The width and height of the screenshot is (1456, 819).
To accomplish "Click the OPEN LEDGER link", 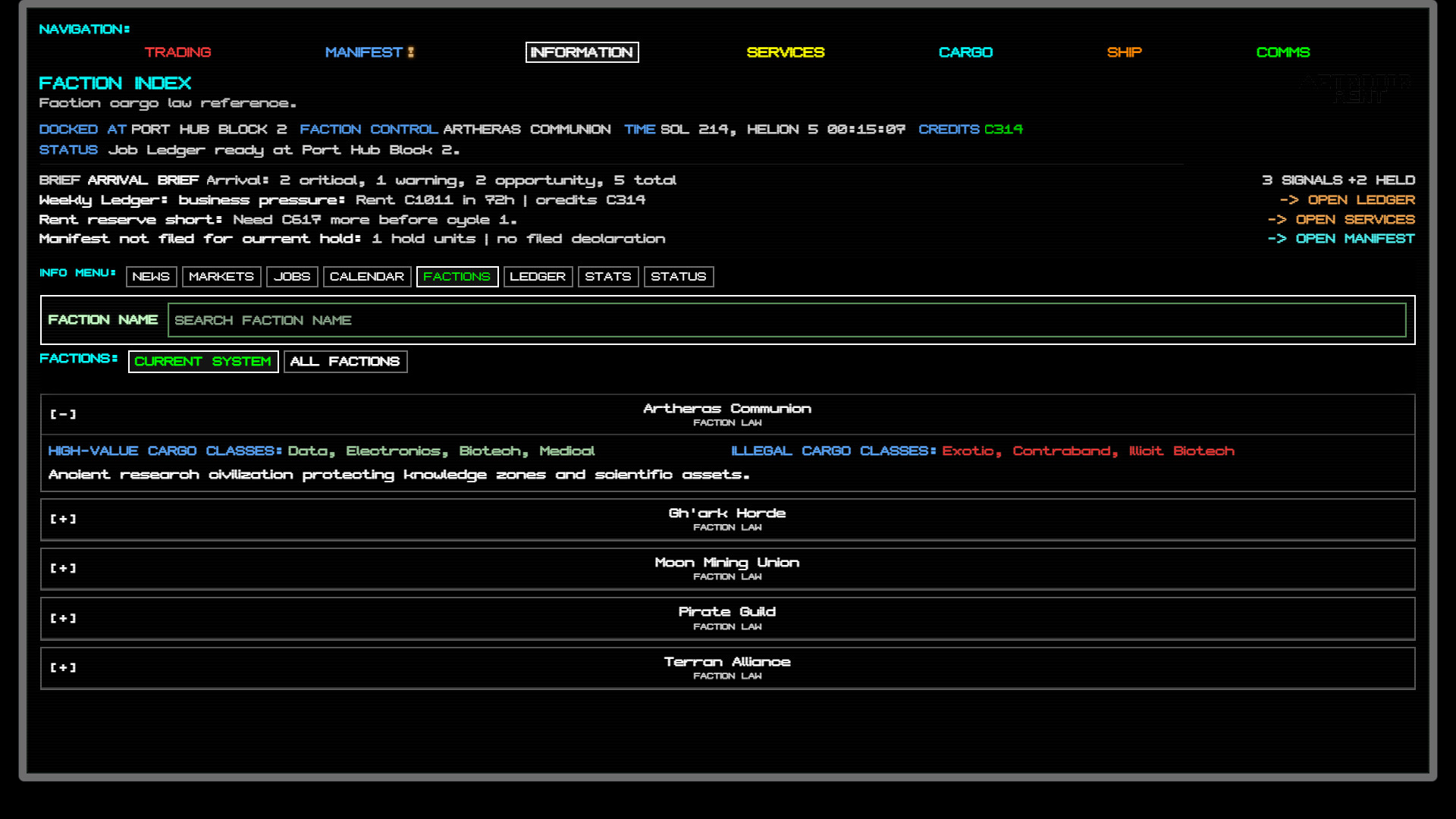I will point(1347,199).
